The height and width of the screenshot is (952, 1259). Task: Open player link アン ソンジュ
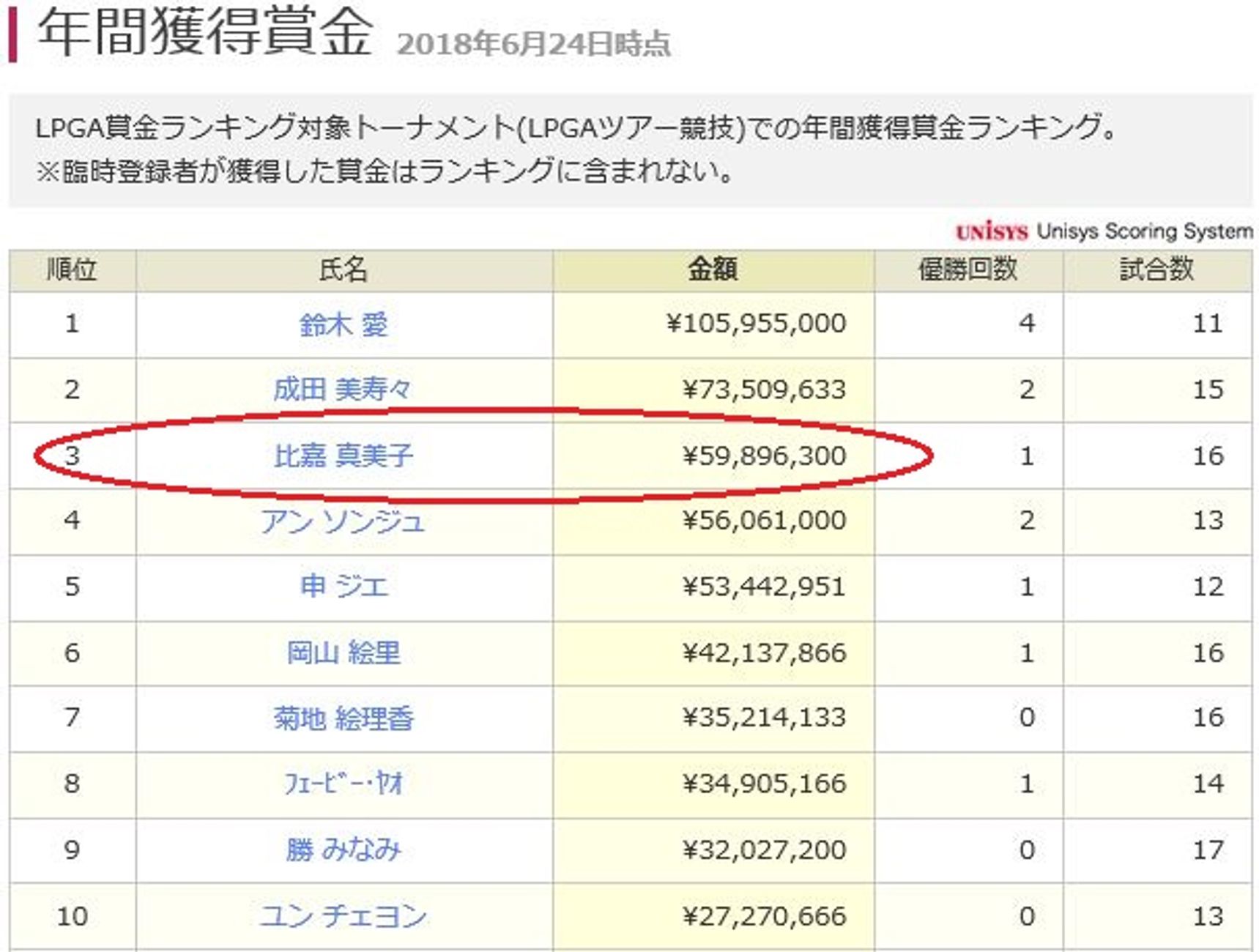(x=343, y=521)
